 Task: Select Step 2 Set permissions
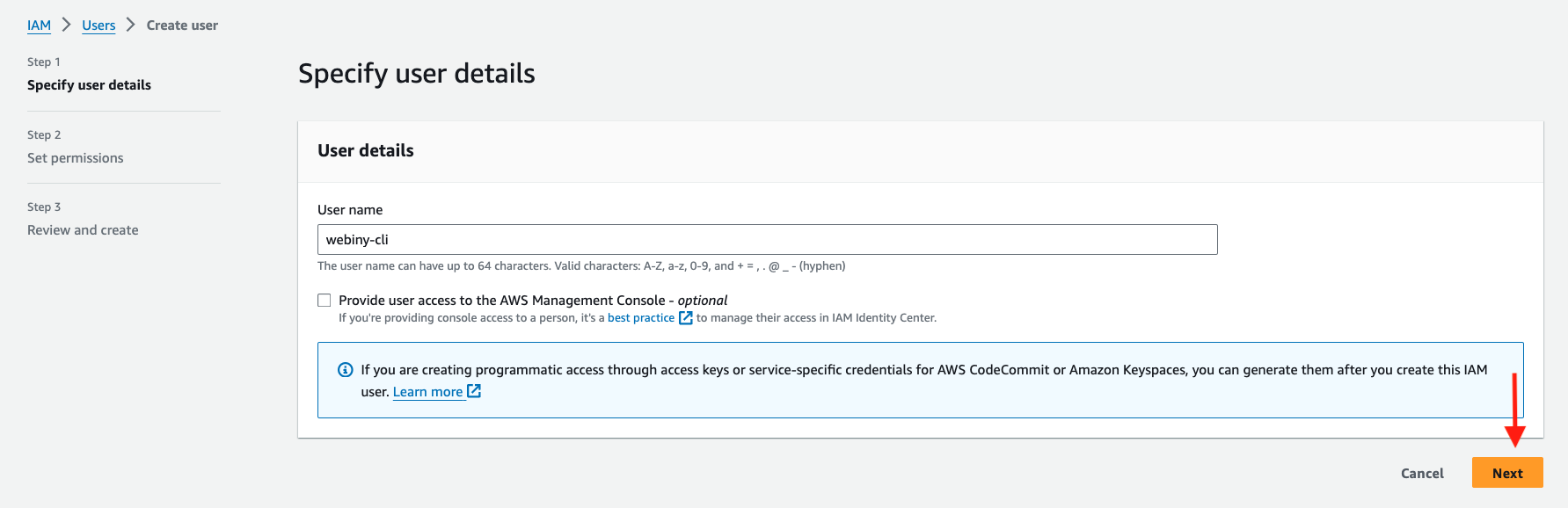(76, 158)
